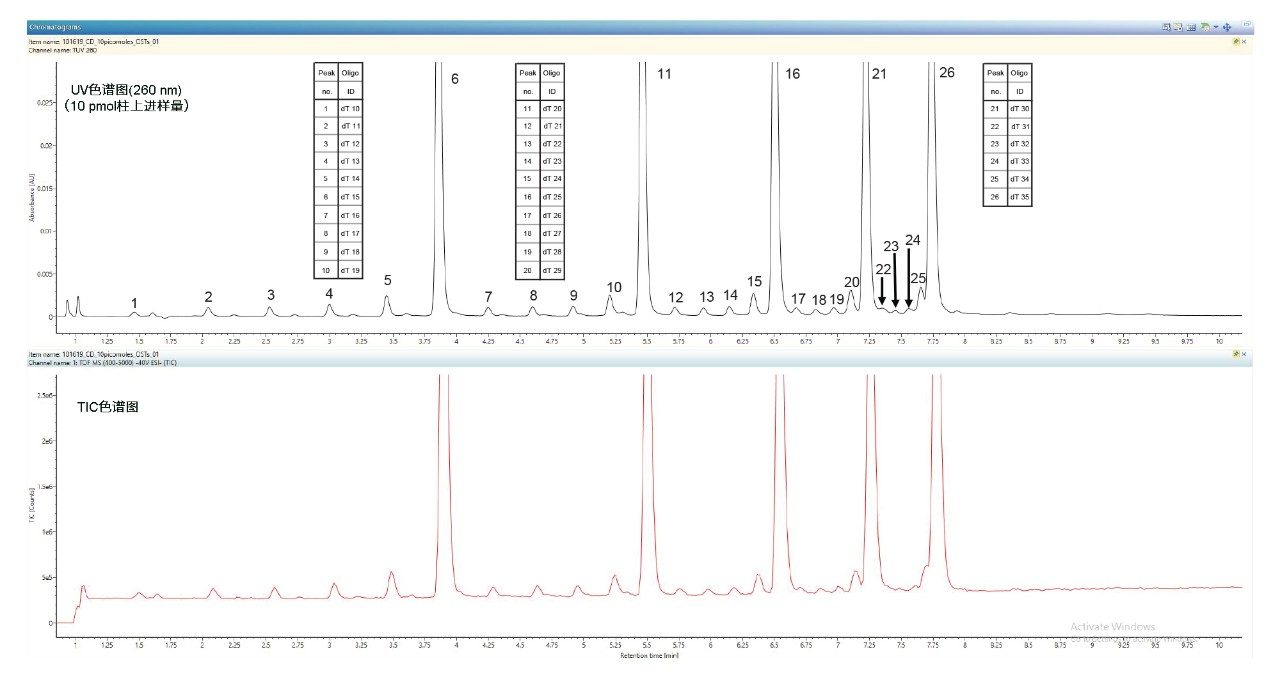
Task: Click the second icon in the Chromatograms toolbar
Action: tap(1179, 27)
